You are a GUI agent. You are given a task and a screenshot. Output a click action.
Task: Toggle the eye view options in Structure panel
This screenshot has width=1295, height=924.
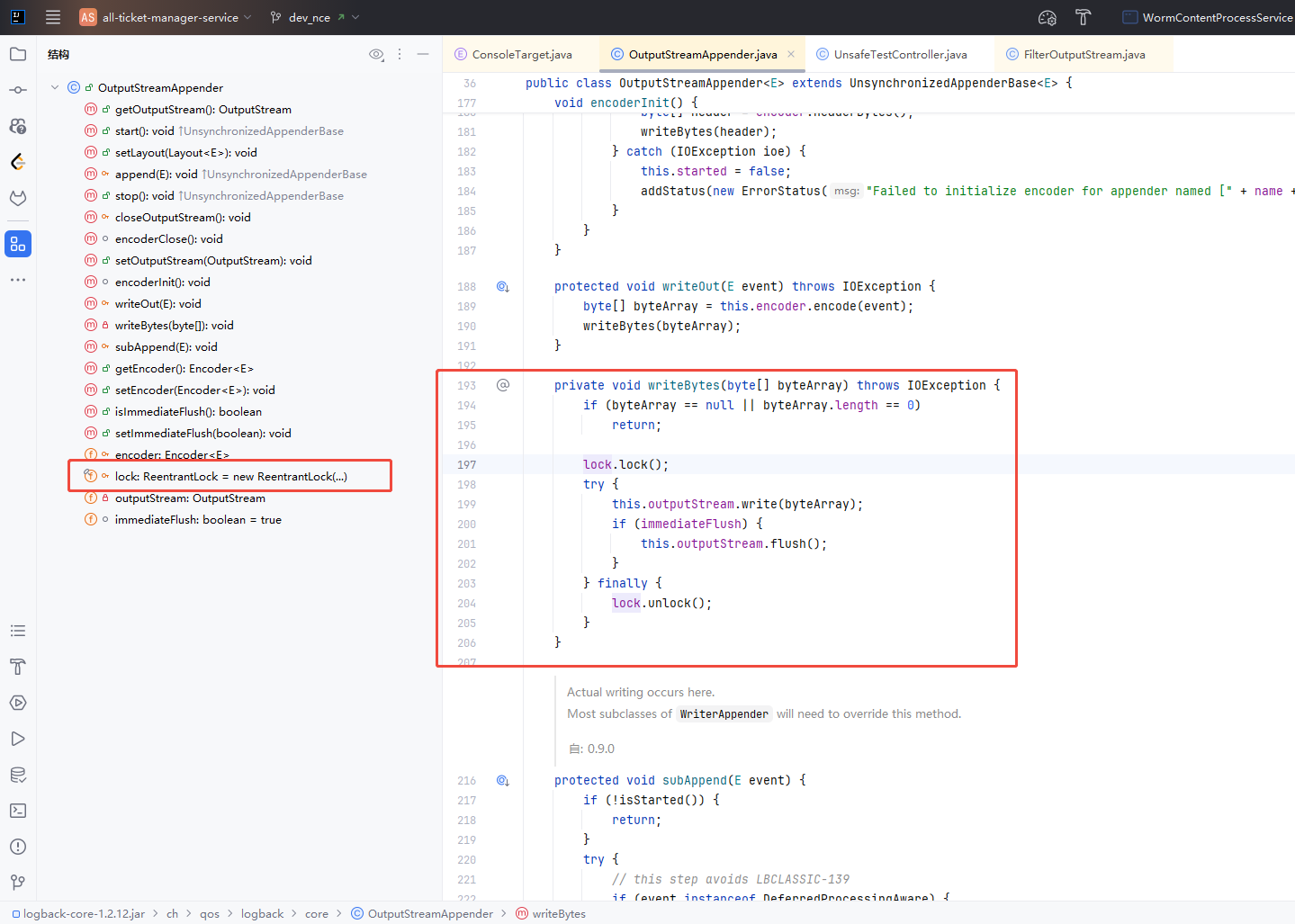pyautogui.click(x=376, y=55)
